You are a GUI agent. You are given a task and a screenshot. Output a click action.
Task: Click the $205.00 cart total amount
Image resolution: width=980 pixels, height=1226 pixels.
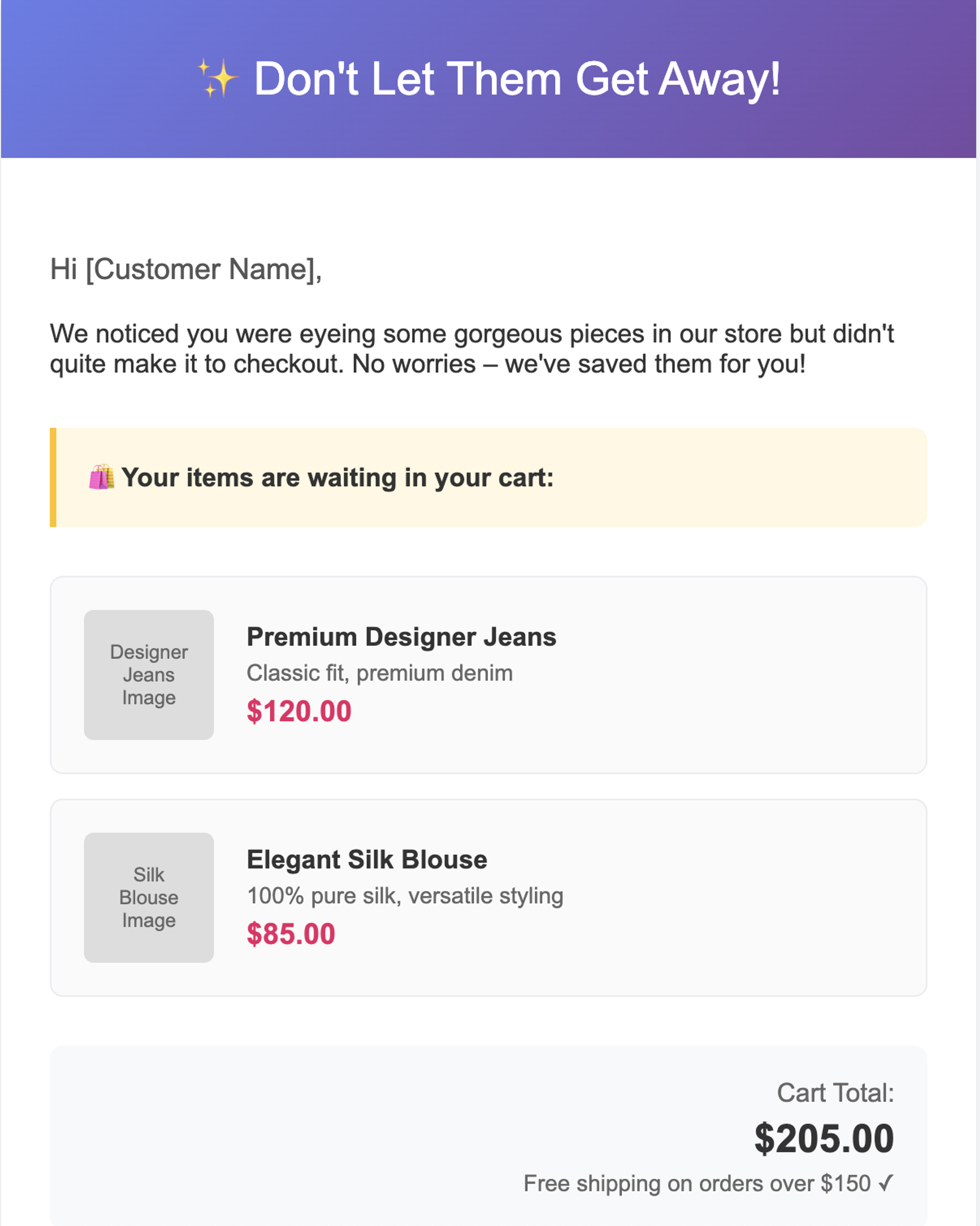tap(824, 1139)
